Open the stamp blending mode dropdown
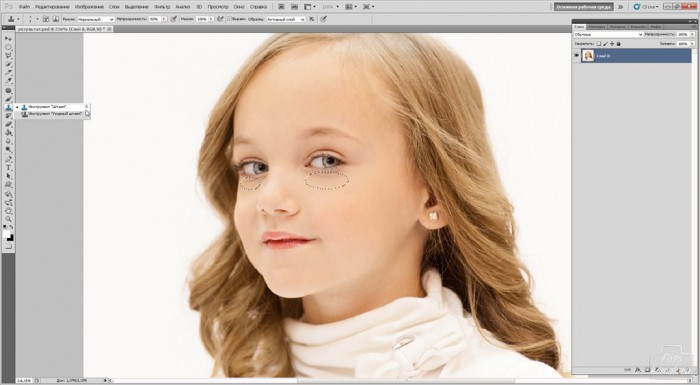 point(96,19)
